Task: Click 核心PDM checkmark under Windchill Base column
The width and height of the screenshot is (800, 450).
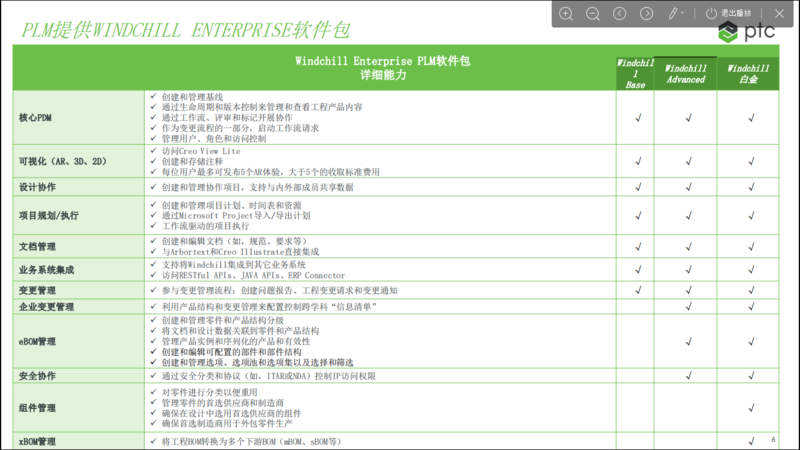Action: pos(637,117)
